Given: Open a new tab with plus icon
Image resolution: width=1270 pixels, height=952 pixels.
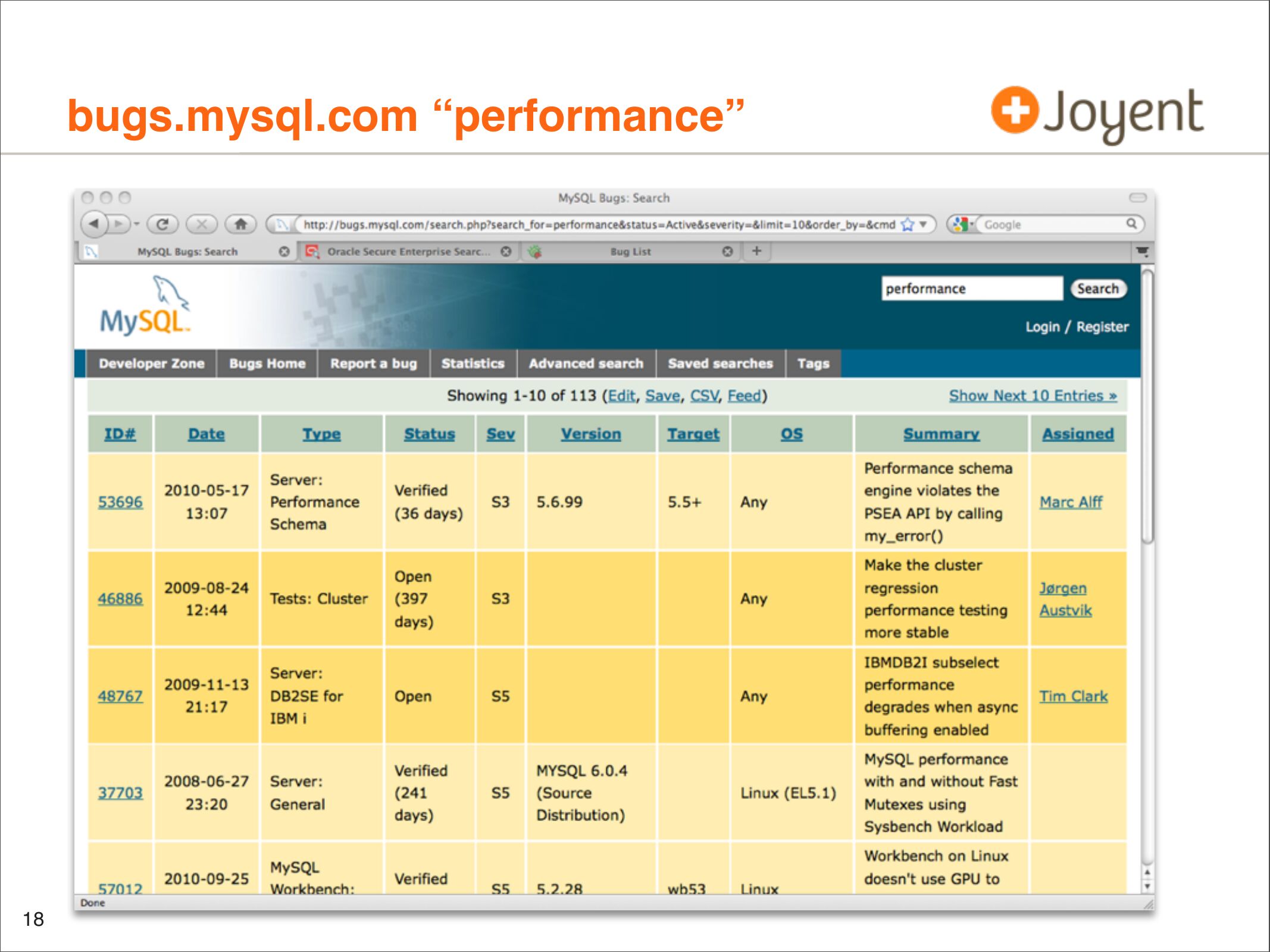Looking at the screenshot, I should 756,251.
